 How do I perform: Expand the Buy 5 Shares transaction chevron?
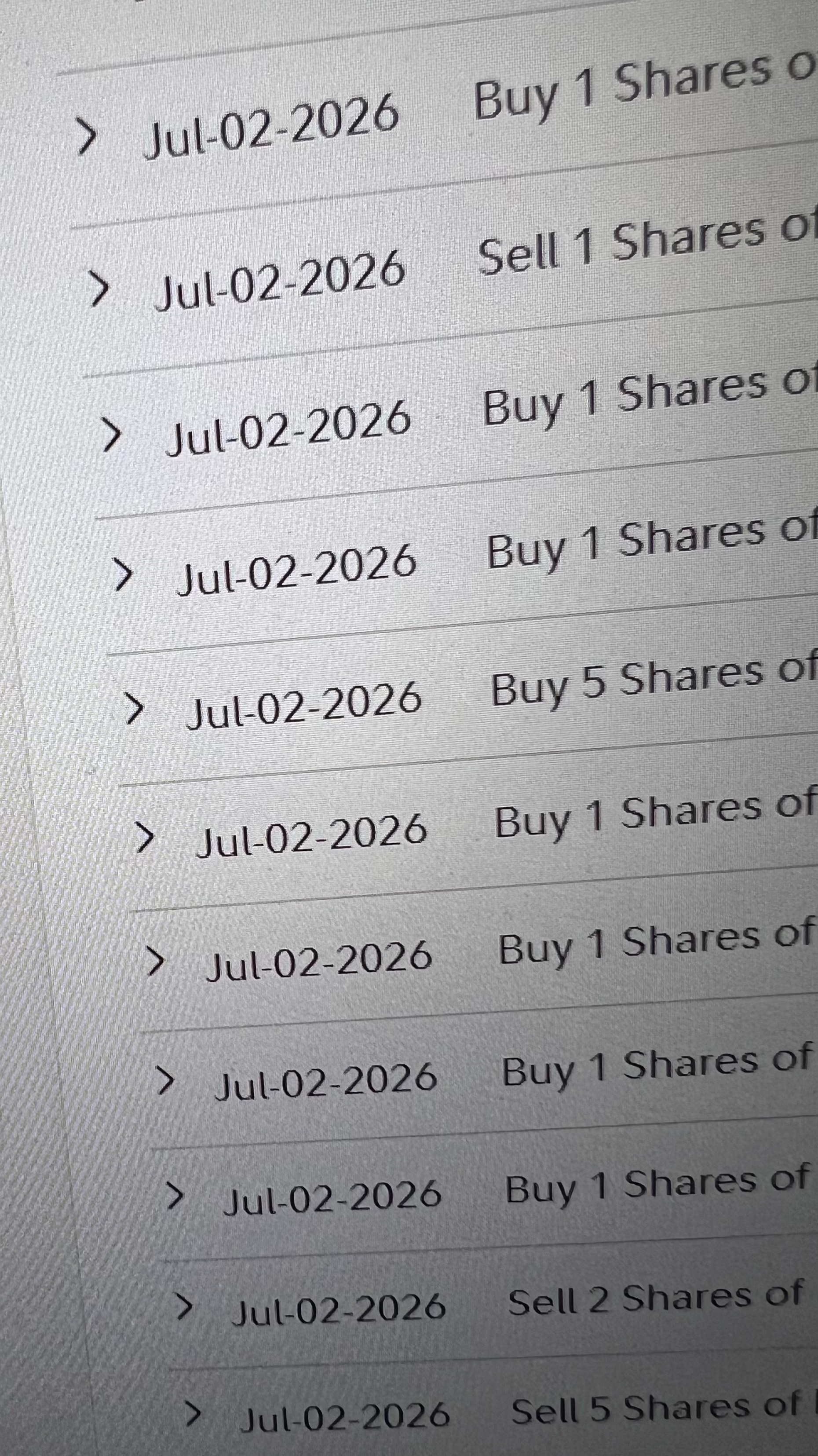tap(135, 708)
